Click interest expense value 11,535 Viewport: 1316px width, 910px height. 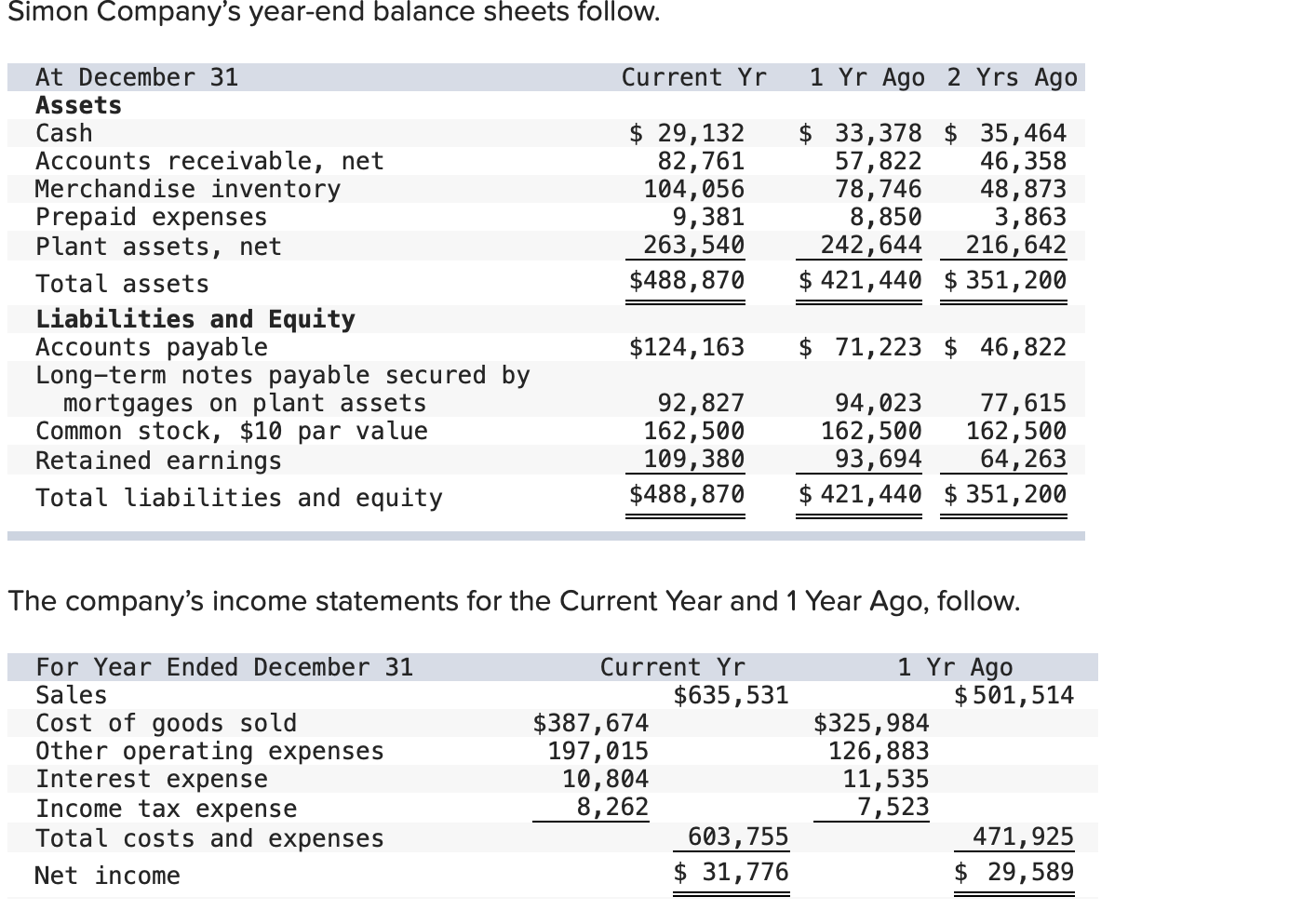click(886, 779)
